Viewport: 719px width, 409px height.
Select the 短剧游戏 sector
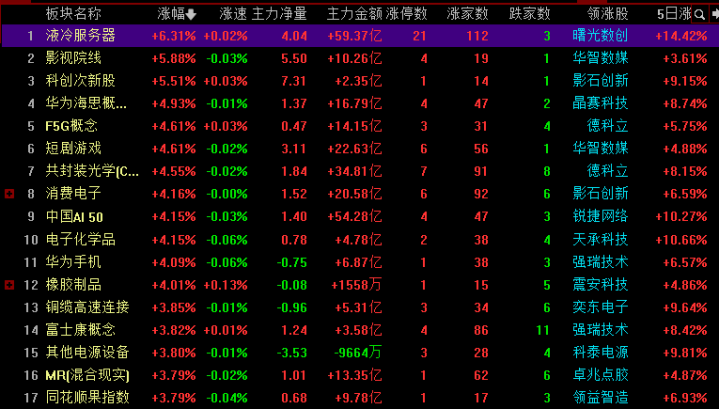73,149
